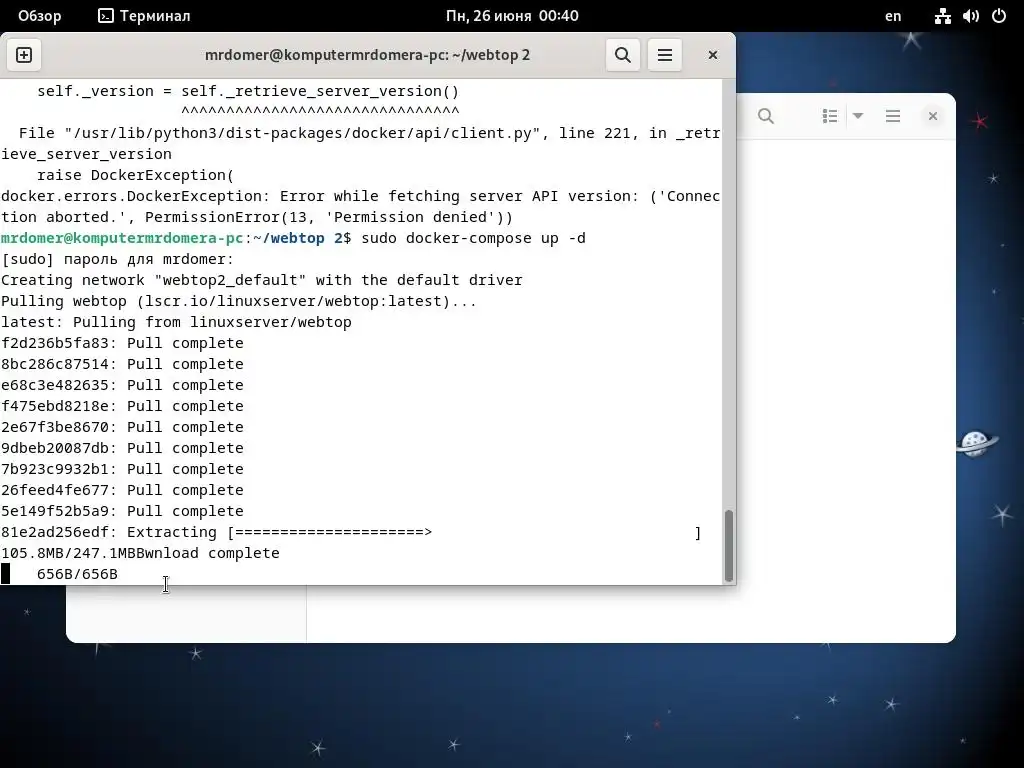The height and width of the screenshot is (768, 1024).
Task: Click 'Creating network "webtop2_default"' line
Action: click(261, 280)
